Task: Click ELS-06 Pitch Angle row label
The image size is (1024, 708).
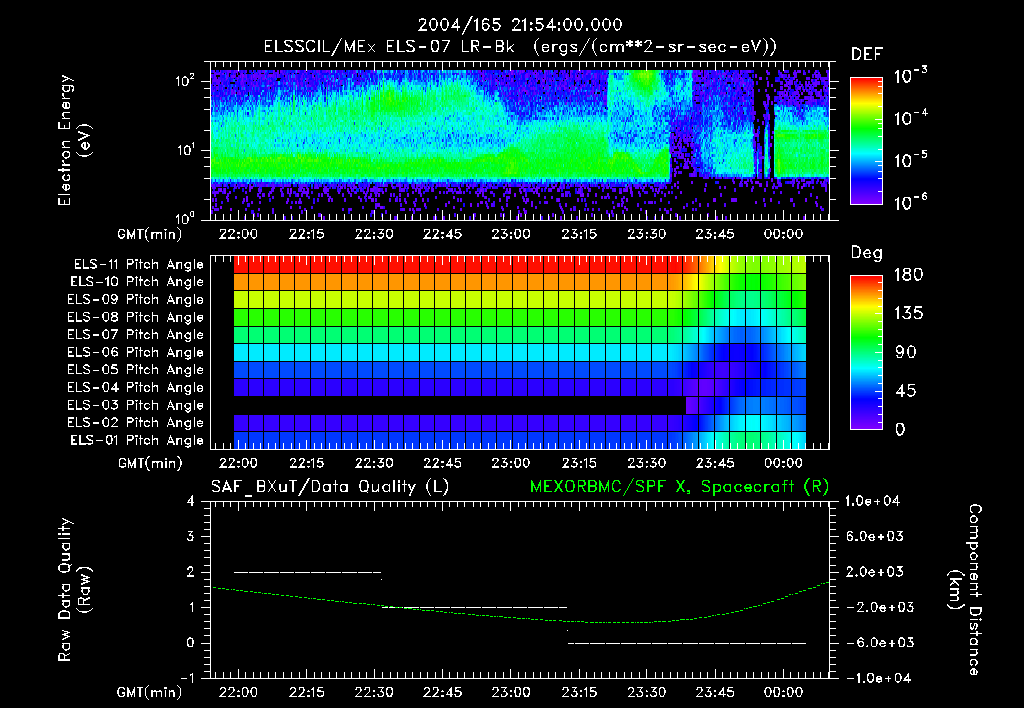Action: 136,353
